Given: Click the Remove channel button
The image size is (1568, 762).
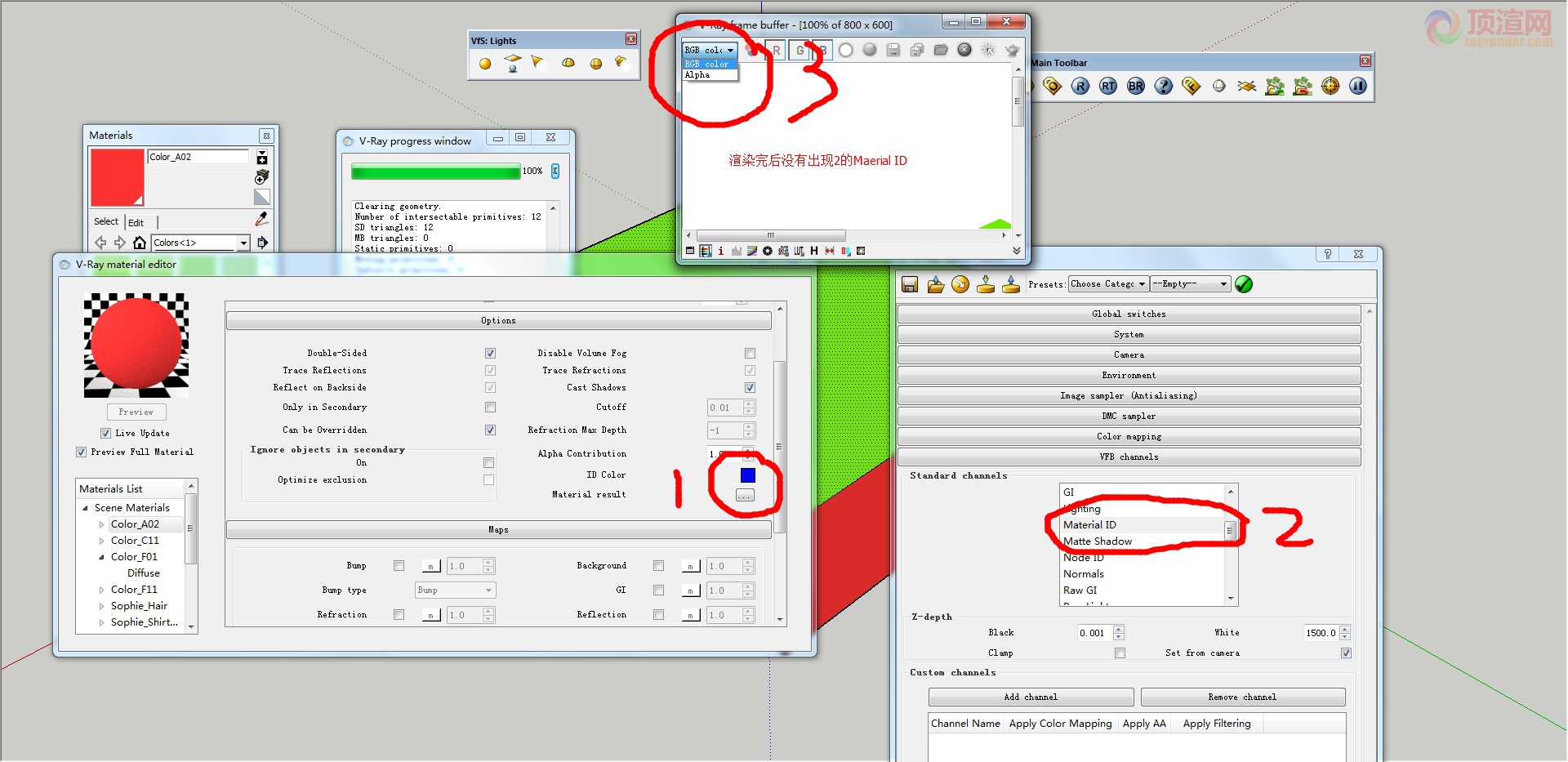Looking at the screenshot, I should coord(1242,697).
